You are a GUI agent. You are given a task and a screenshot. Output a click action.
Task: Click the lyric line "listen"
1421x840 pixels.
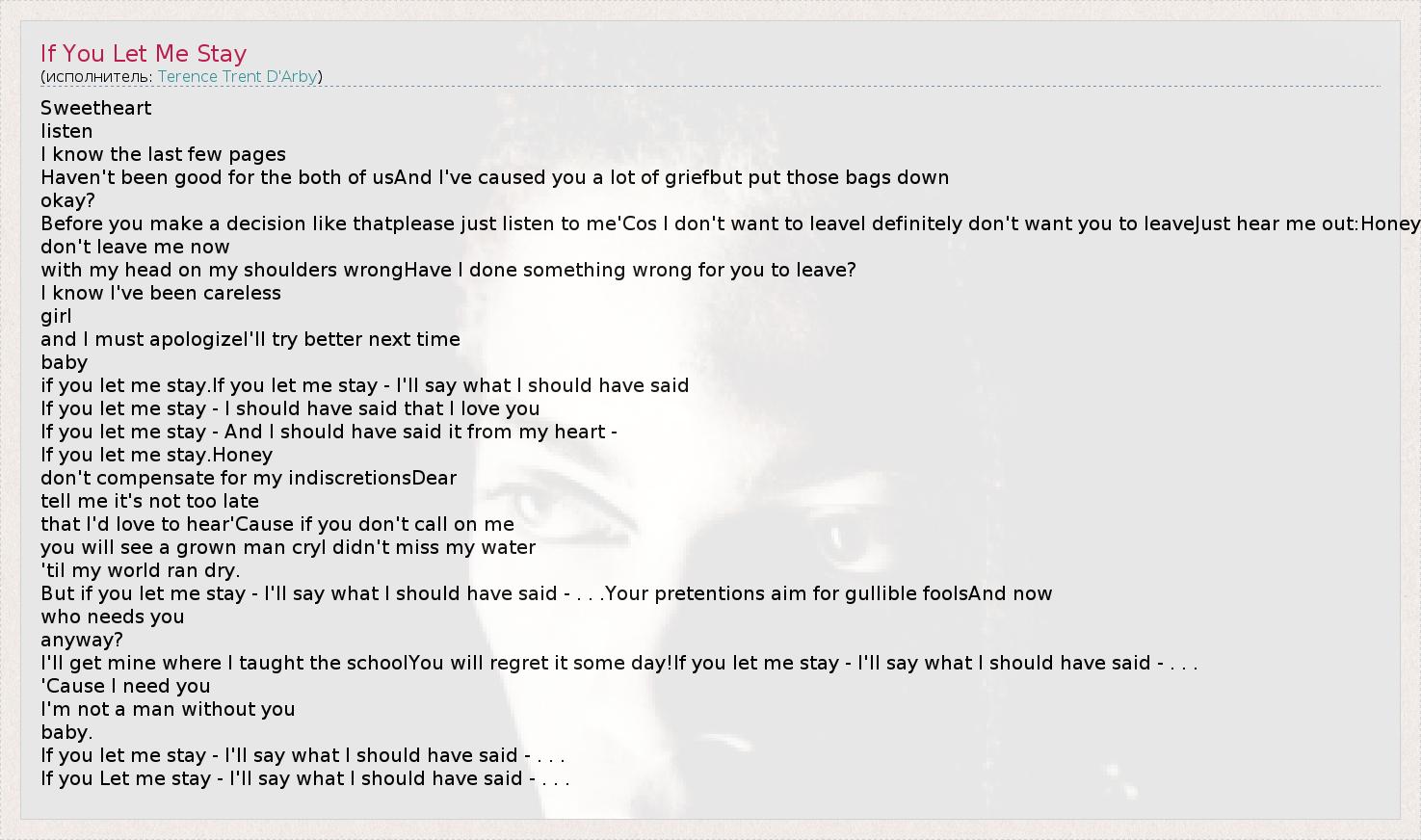click(x=66, y=131)
